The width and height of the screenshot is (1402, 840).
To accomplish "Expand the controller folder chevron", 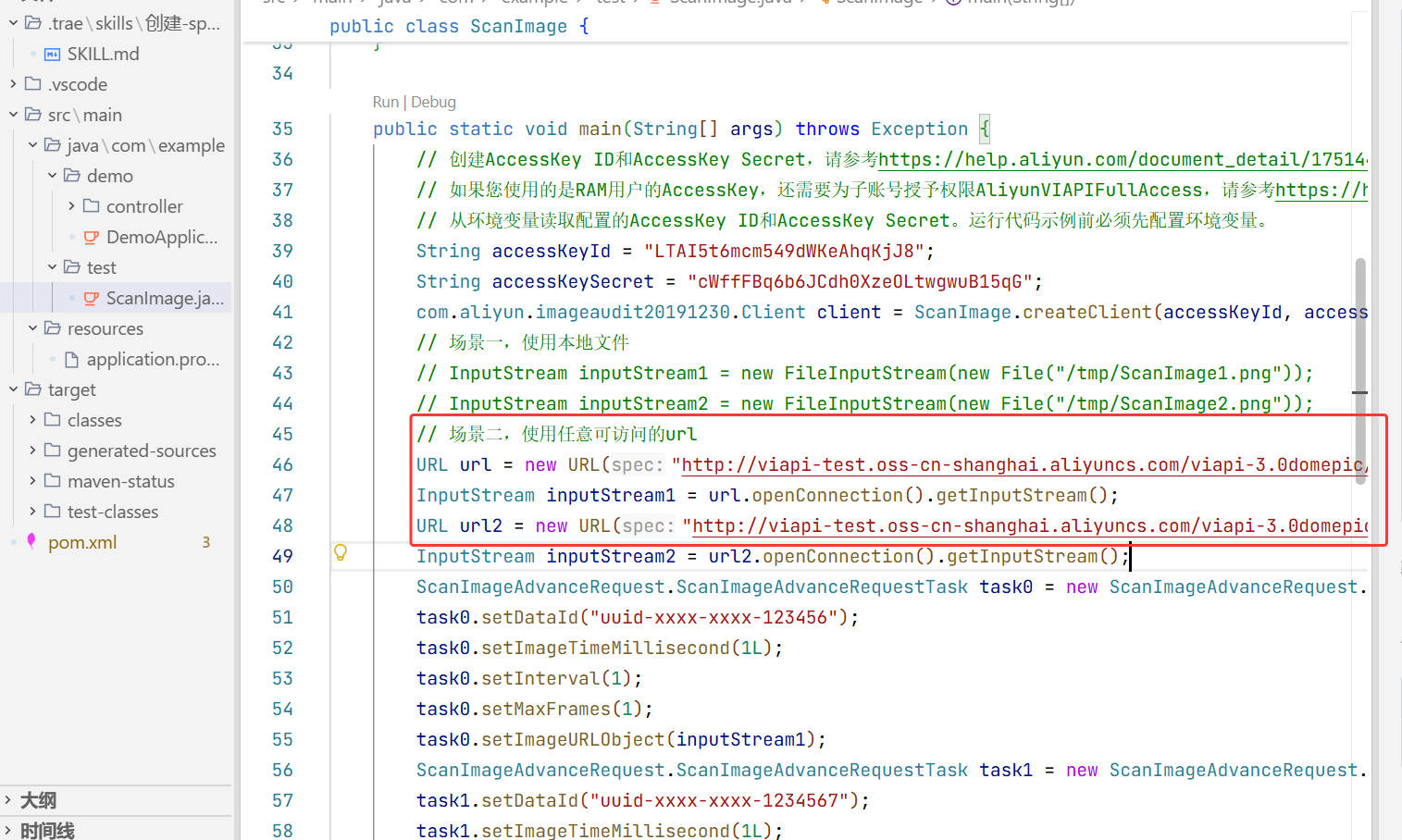I will click(71, 206).
